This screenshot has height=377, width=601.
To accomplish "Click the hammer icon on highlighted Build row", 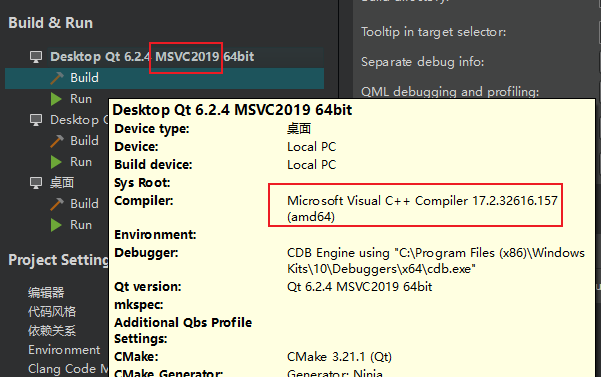I will [57, 78].
